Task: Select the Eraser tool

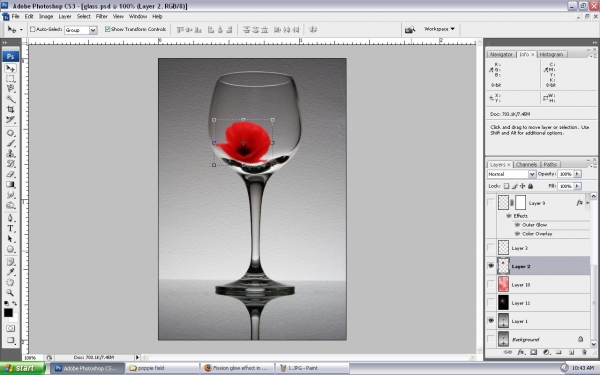Action: [x=10, y=174]
